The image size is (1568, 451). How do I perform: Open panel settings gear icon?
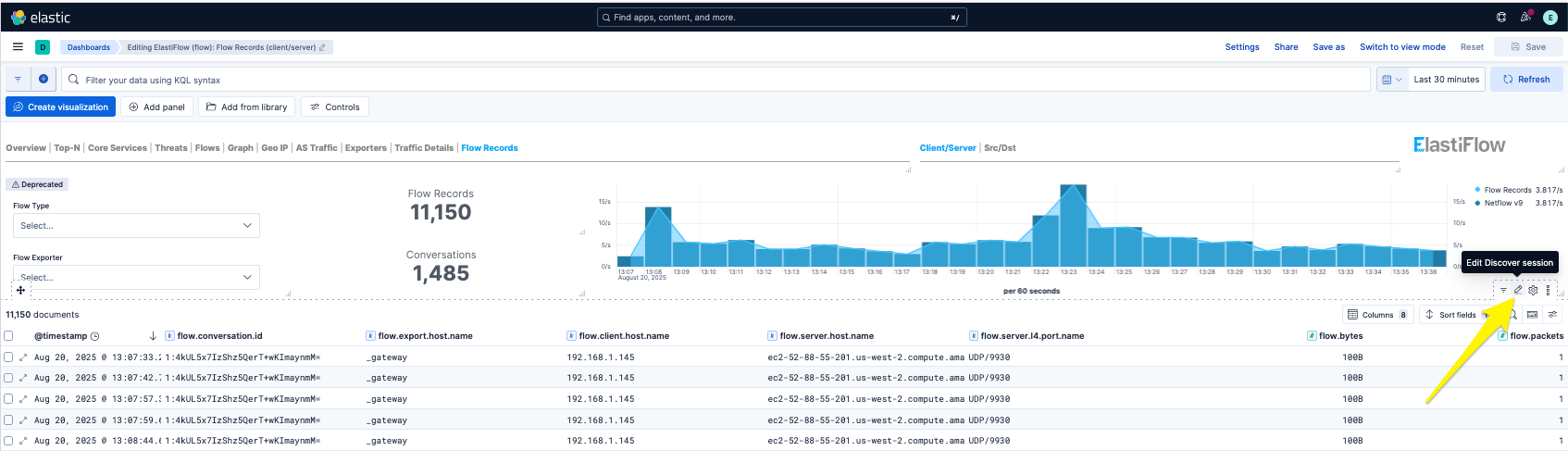(x=1533, y=290)
